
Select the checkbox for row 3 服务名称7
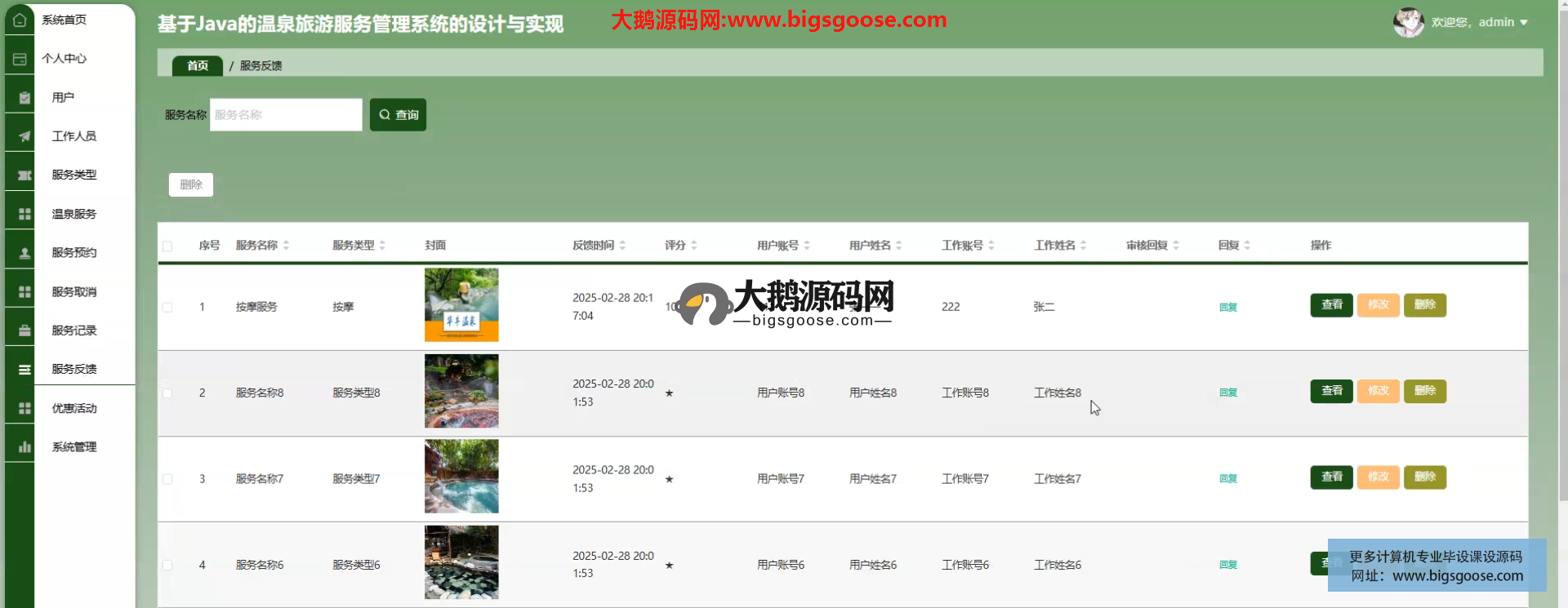167,479
